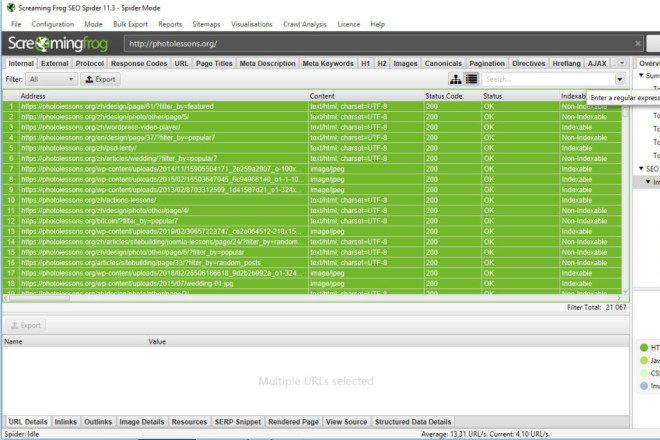Click the HTML green legend dot
The image size is (660, 440).
[x=644, y=348]
